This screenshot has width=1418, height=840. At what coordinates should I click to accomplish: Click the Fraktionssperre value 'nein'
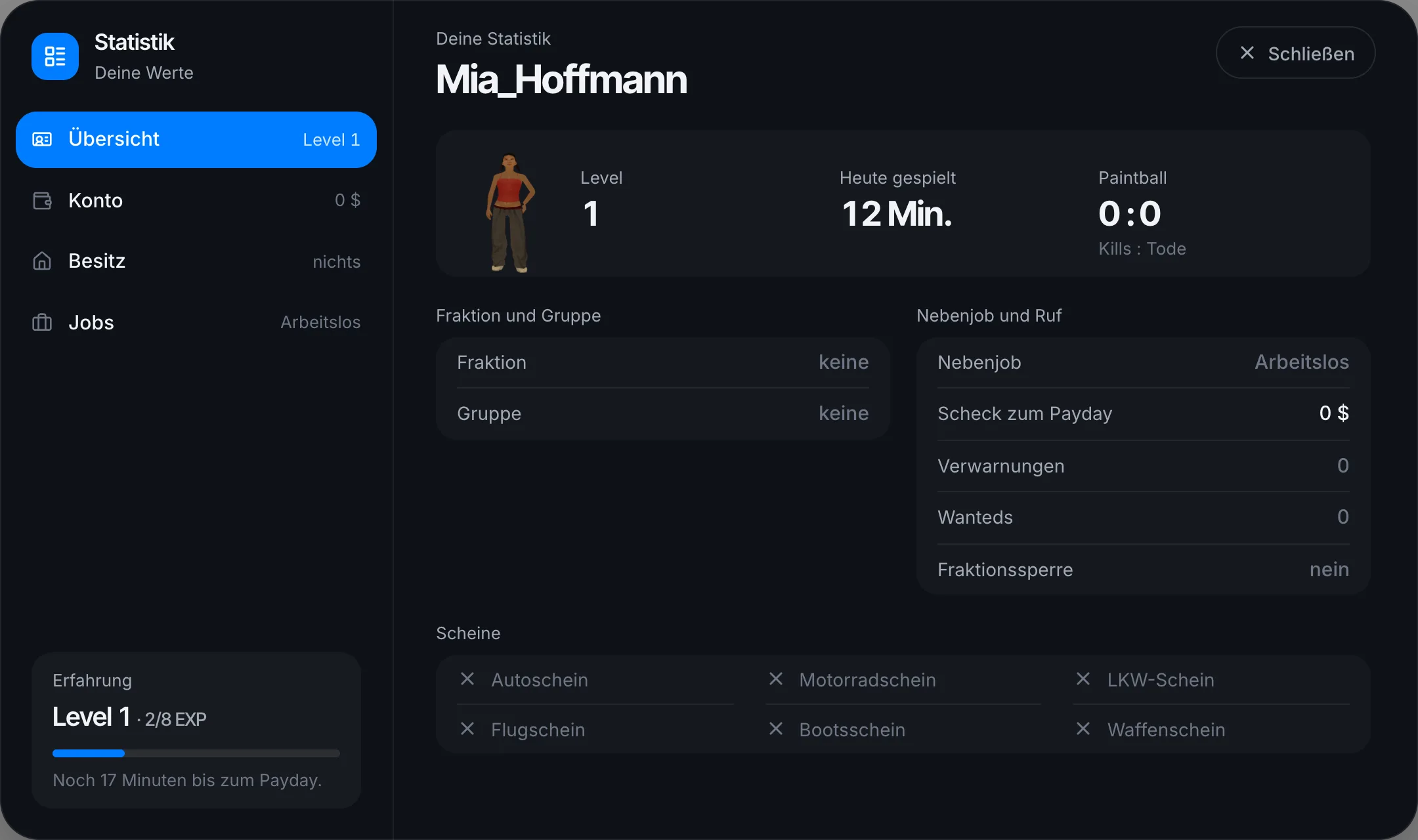coord(1329,570)
